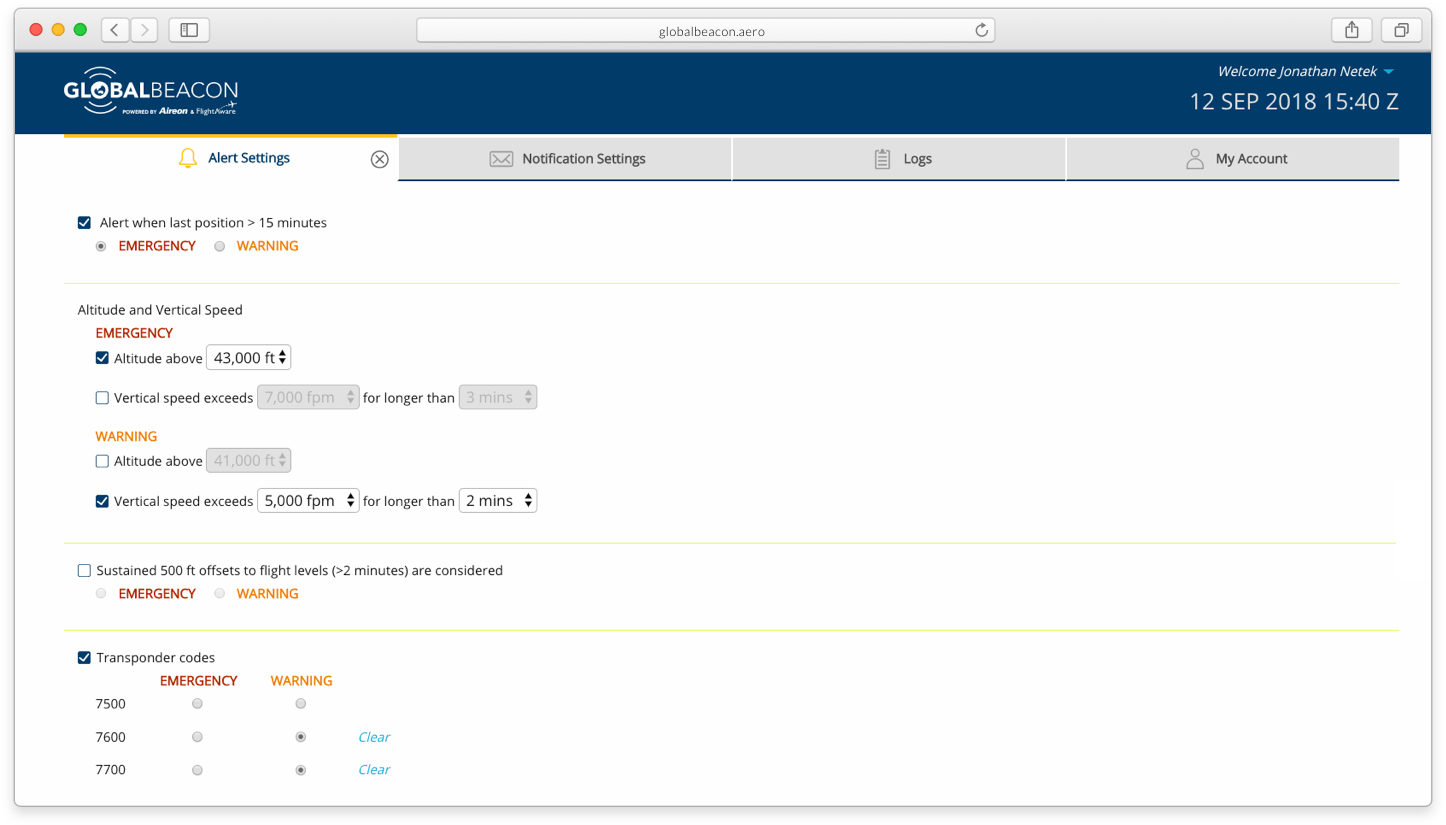This screenshot has width=1446, height=825.
Task: Expand the 2 mins duration dropdown
Action: click(497, 501)
